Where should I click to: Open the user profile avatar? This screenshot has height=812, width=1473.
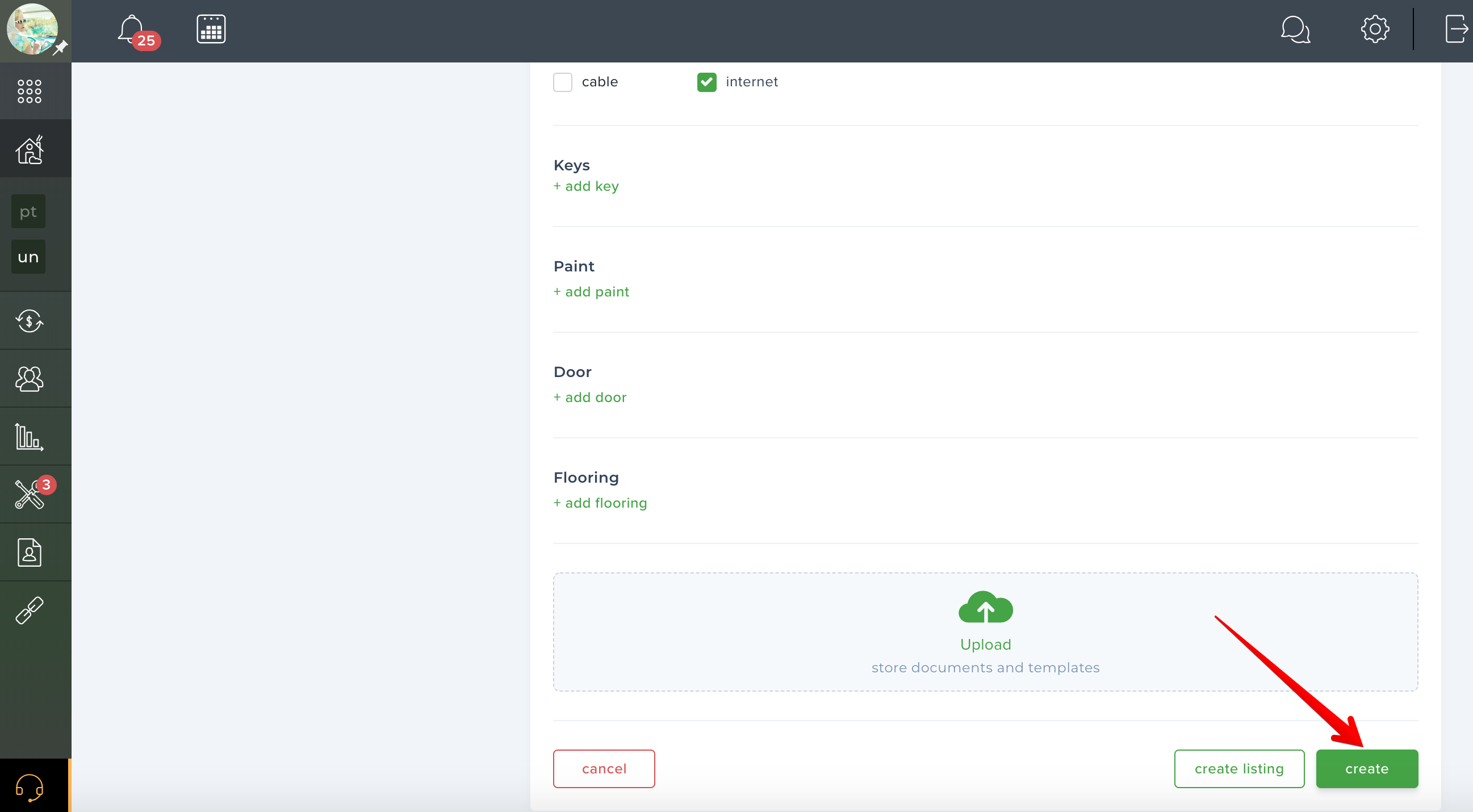(32, 28)
